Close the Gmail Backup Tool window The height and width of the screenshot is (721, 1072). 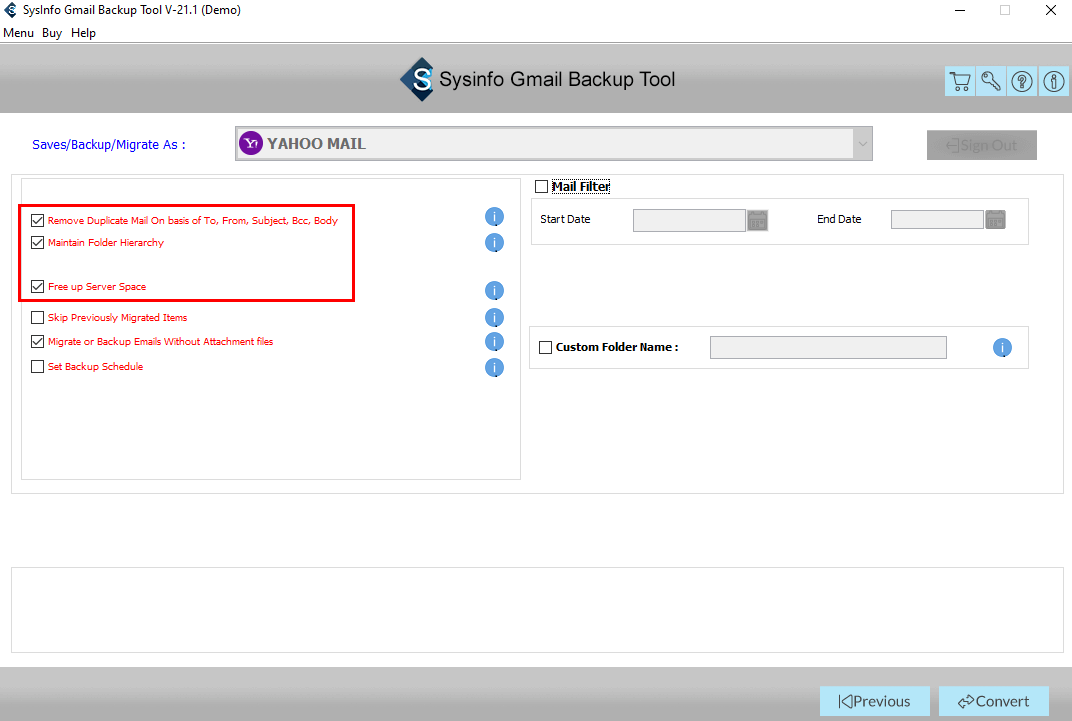click(x=1051, y=10)
